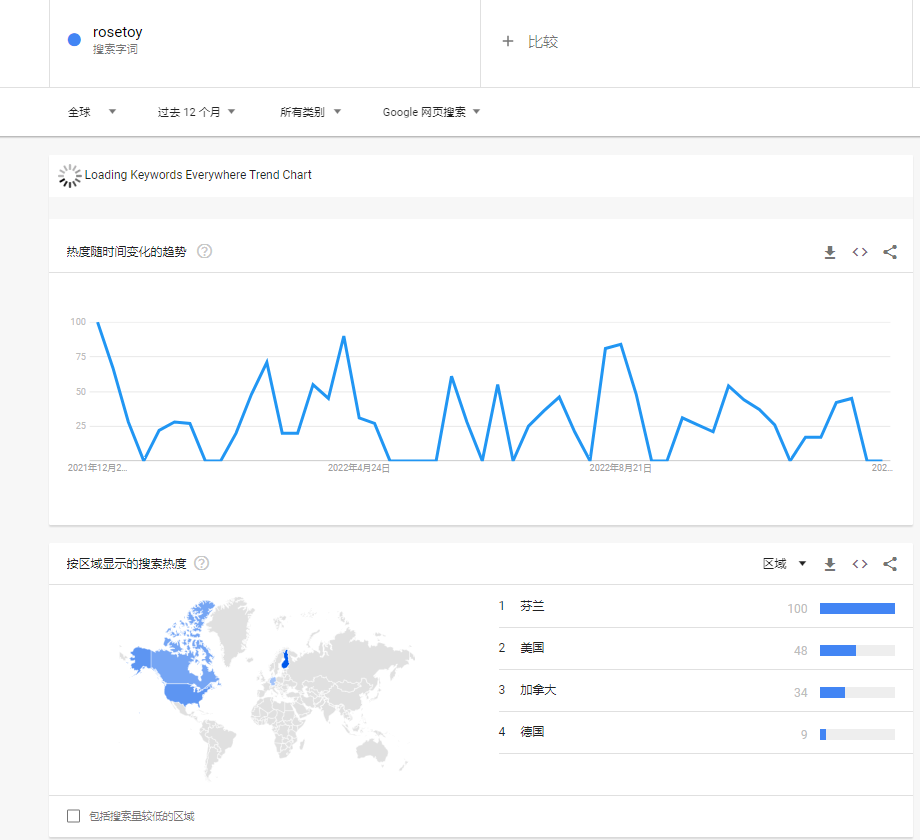This screenshot has width=920, height=840.
Task: Click the blue dot next to rosetoy
Action: pos(74,39)
